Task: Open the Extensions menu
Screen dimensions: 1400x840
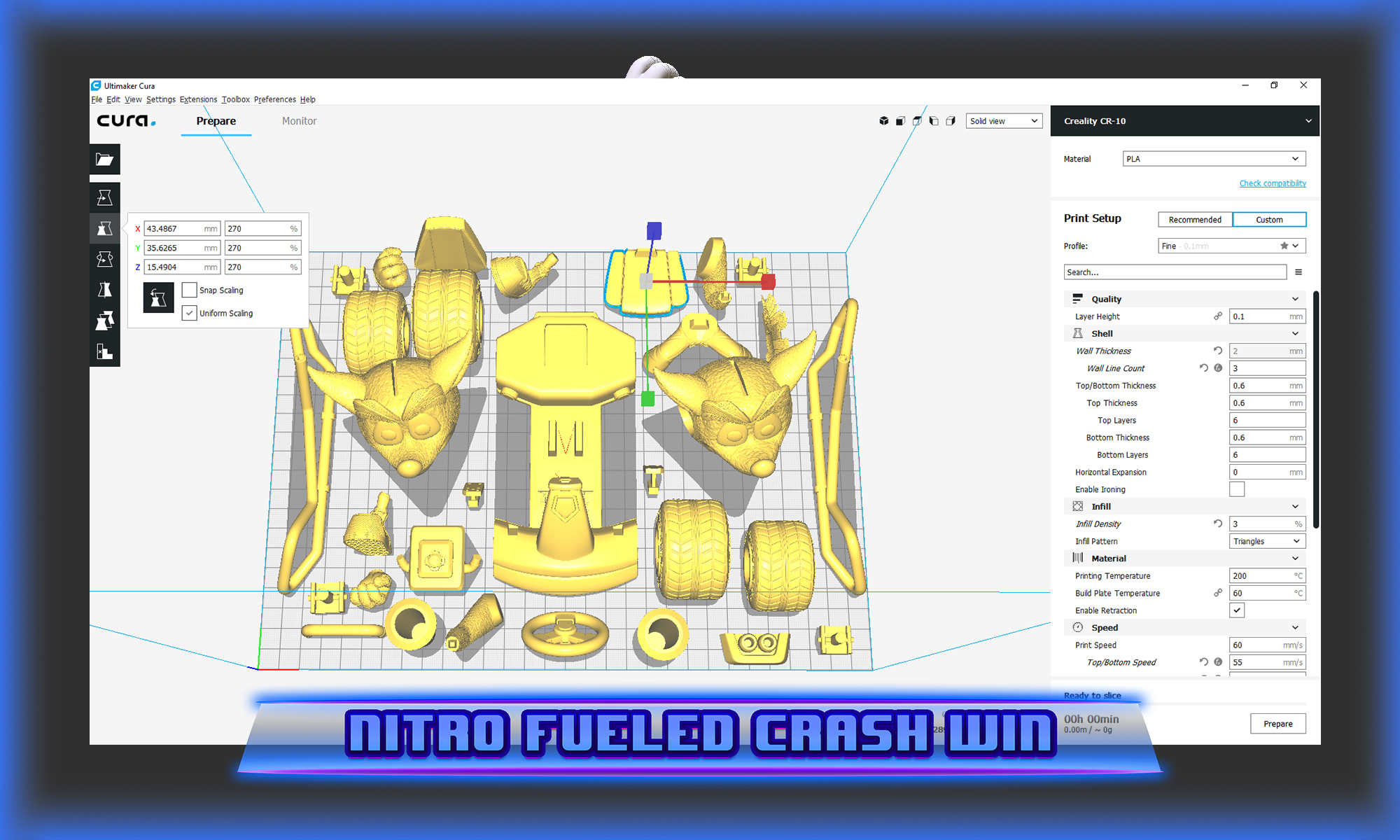Action: click(198, 99)
